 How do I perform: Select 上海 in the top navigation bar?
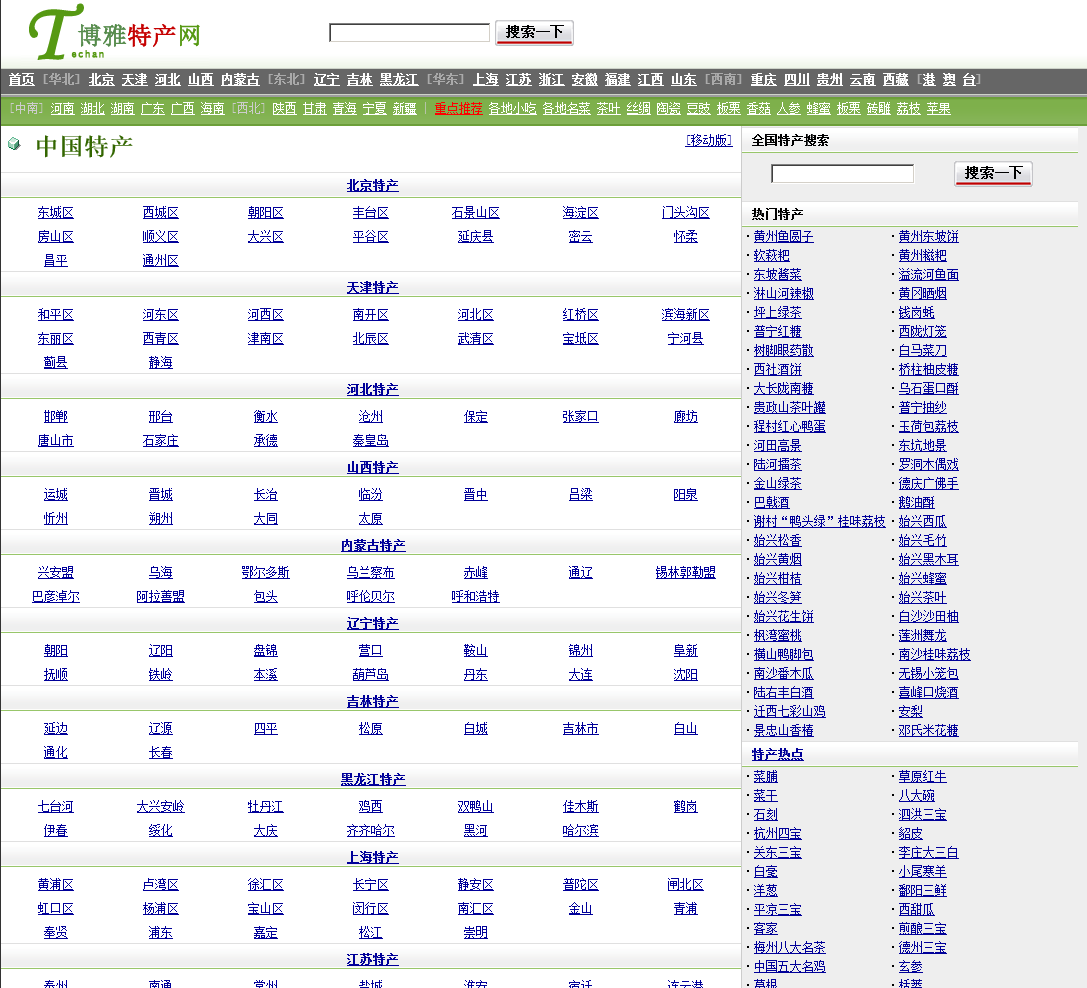(x=485, y=80)
